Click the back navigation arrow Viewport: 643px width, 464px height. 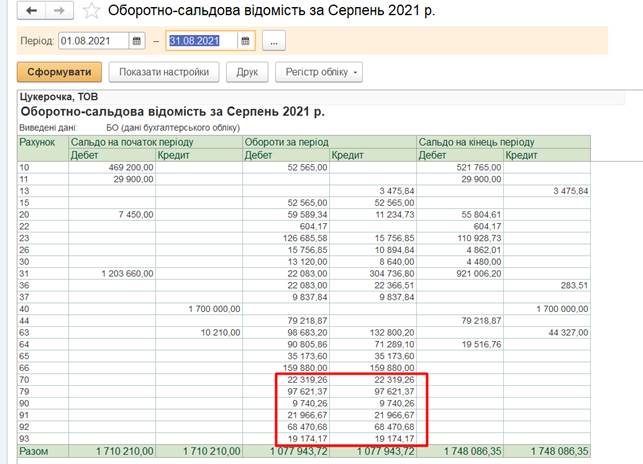coord(31,11)
